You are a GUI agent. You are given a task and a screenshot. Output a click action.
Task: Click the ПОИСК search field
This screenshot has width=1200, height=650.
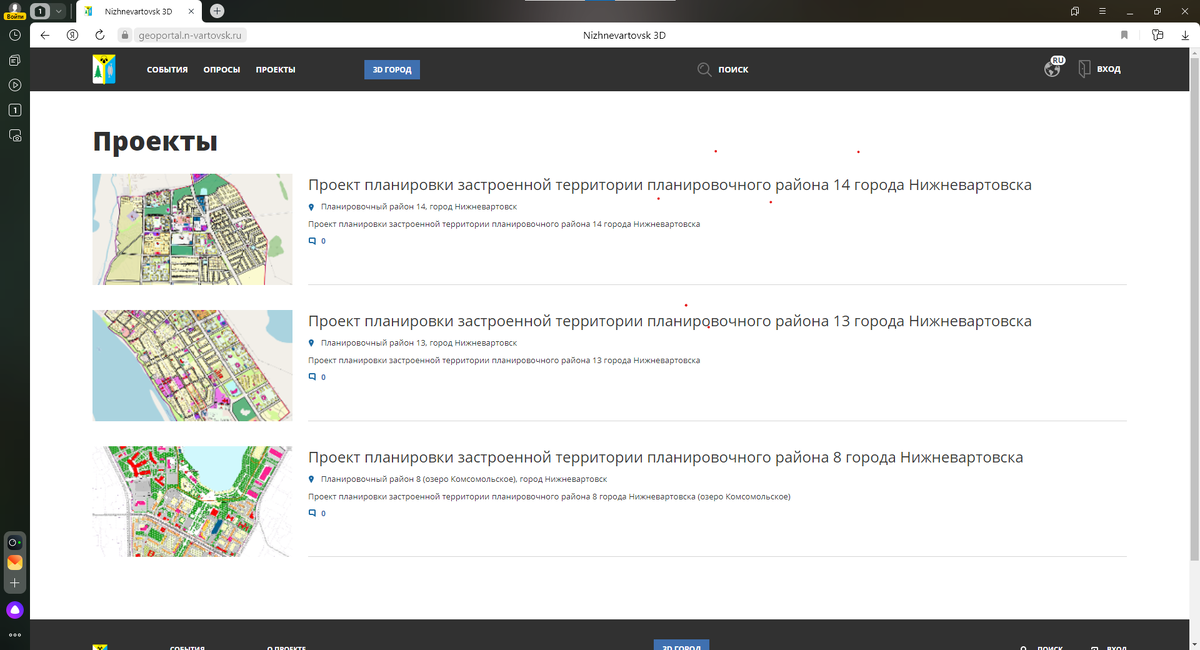tap(733, 70)
